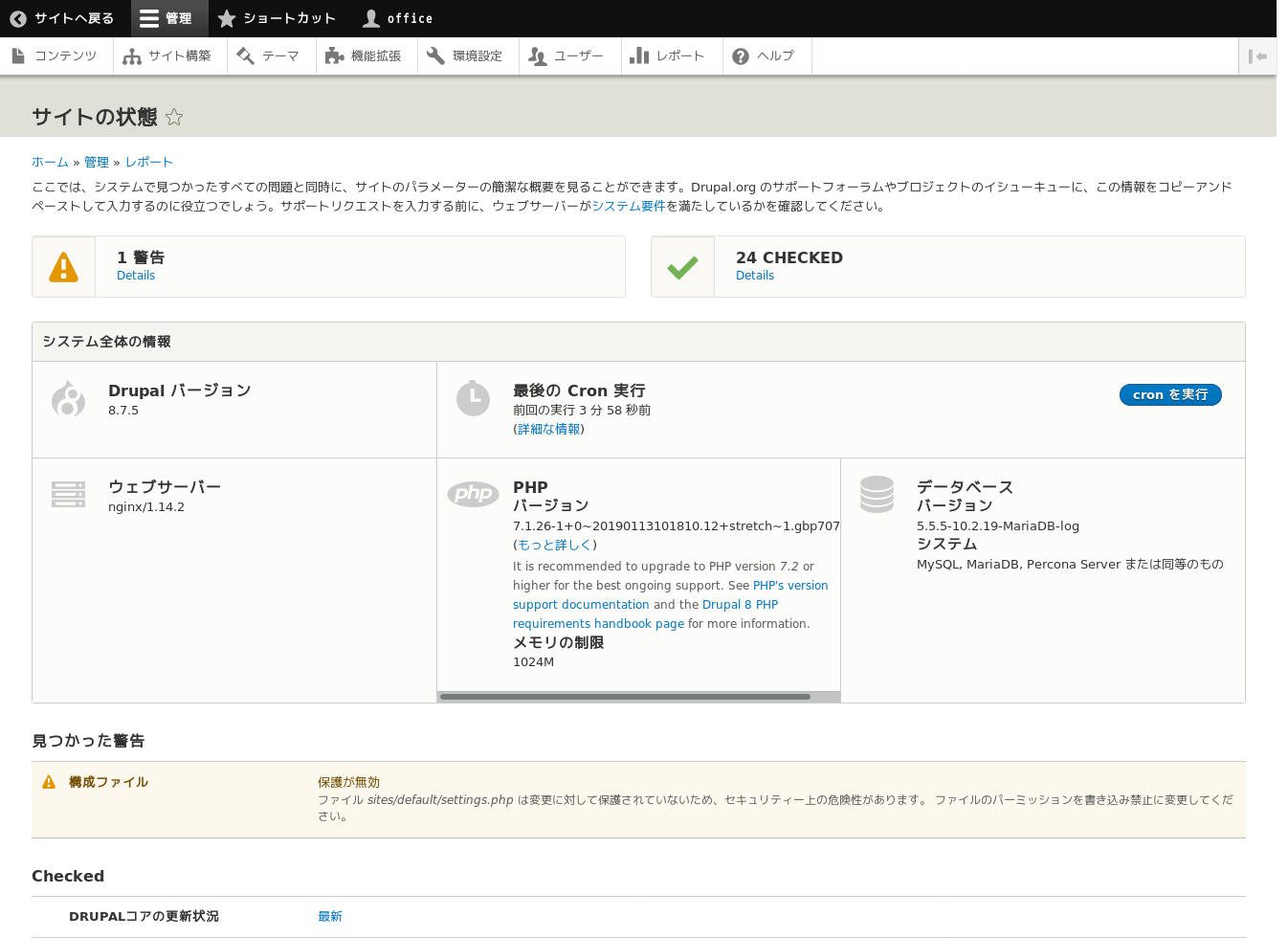
Task: Select nginx/1.14.2 web server text
Action: (x=146, y=507)
